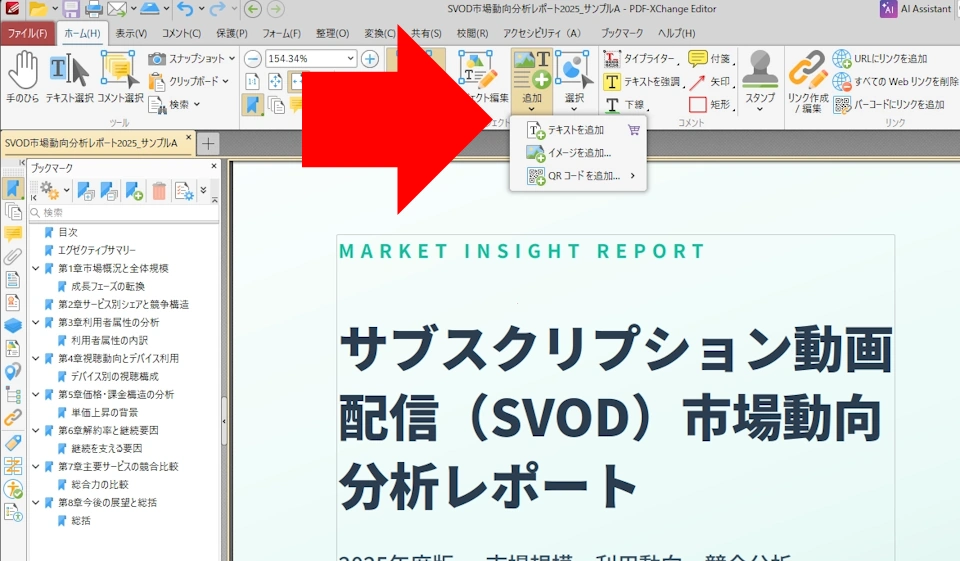The height and width of the screenshot is (561, 960).
Task: Open the zoom level 154.34% combo box
Action: (310, 59)
